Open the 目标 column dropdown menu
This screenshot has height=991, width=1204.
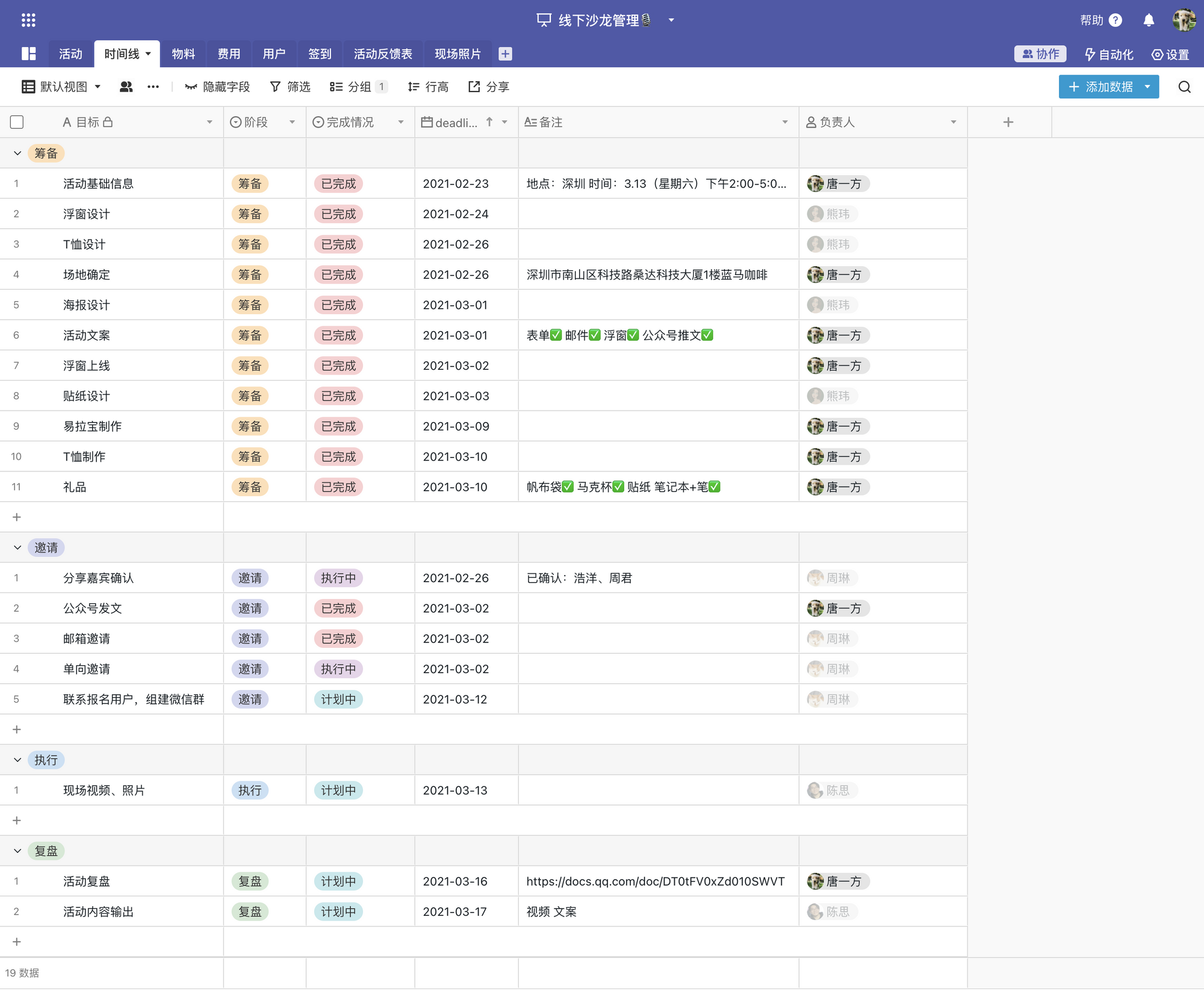[209, 122]
